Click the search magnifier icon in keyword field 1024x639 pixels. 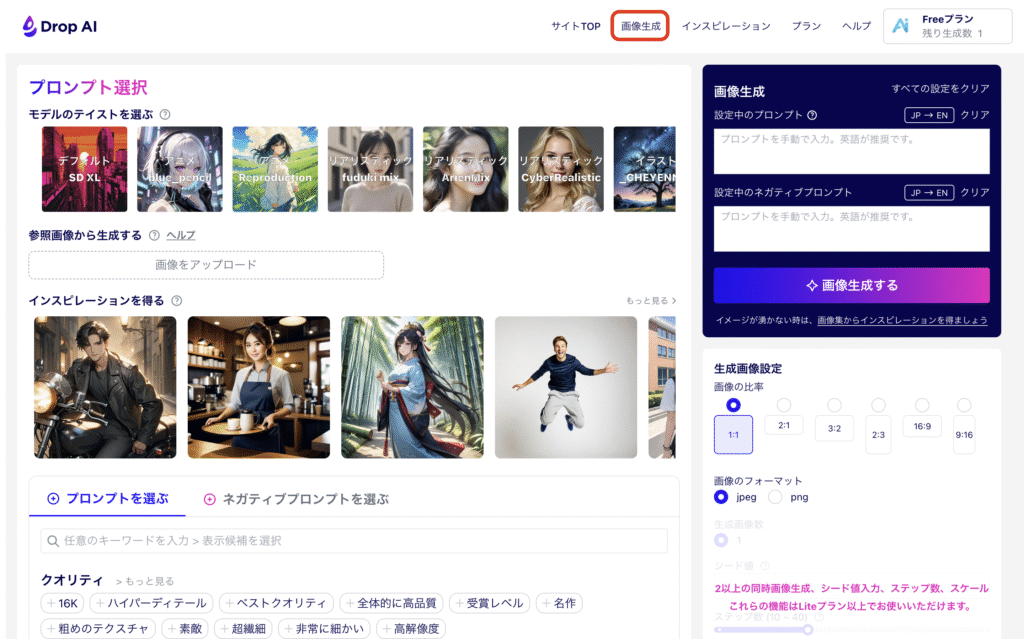click(53, 541)
